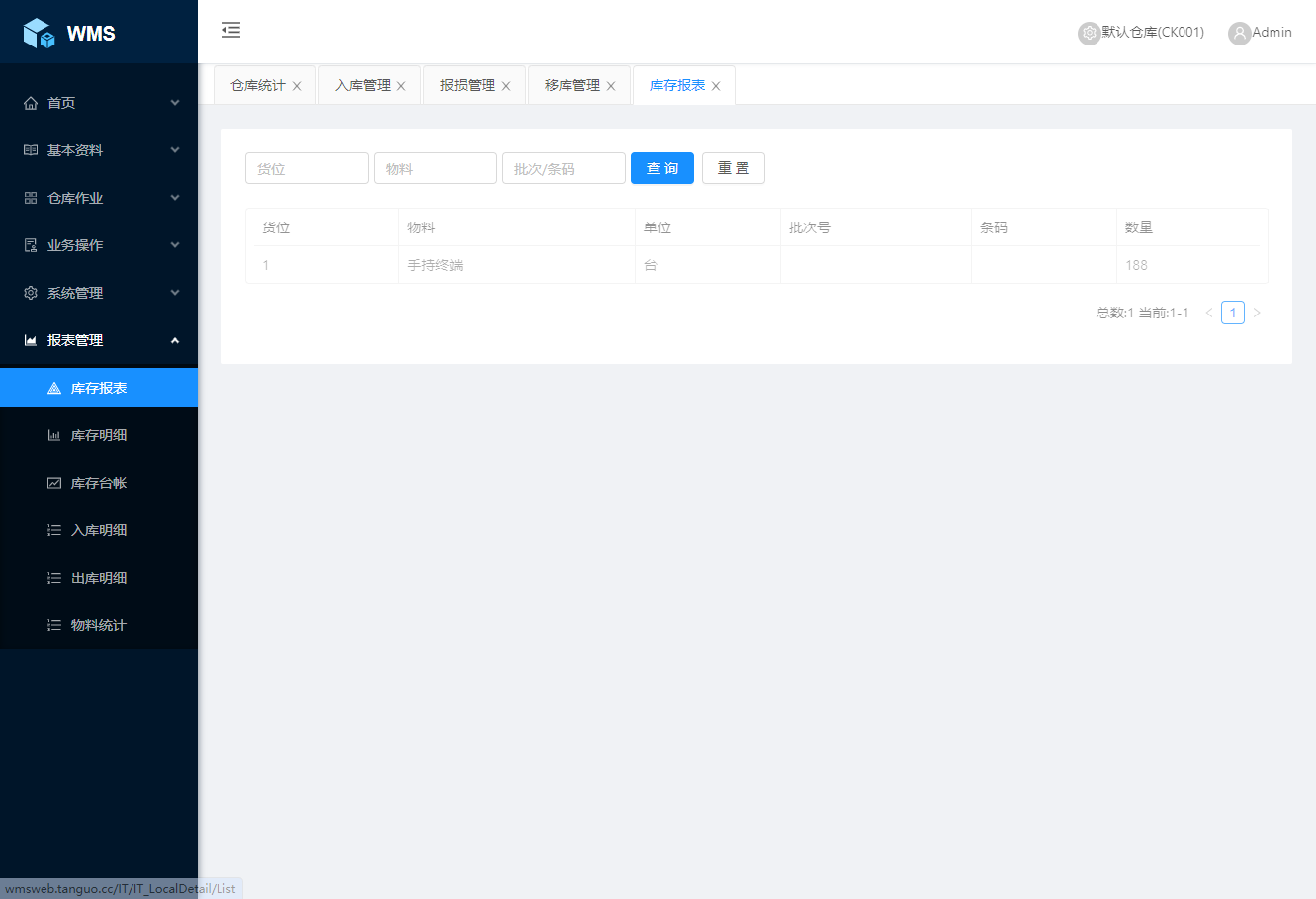Image resolution: width=1316 pixels, height=899 pixels.
Task: Close the 库存报表 tab
Action: point(716,86)
